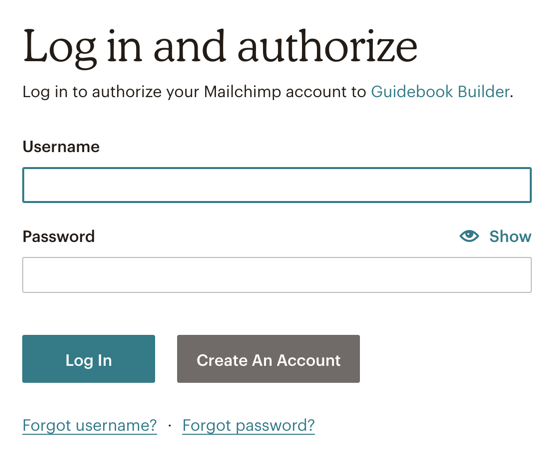
Task: Reset password through Forgot password?
Action: tap(248, 425)
